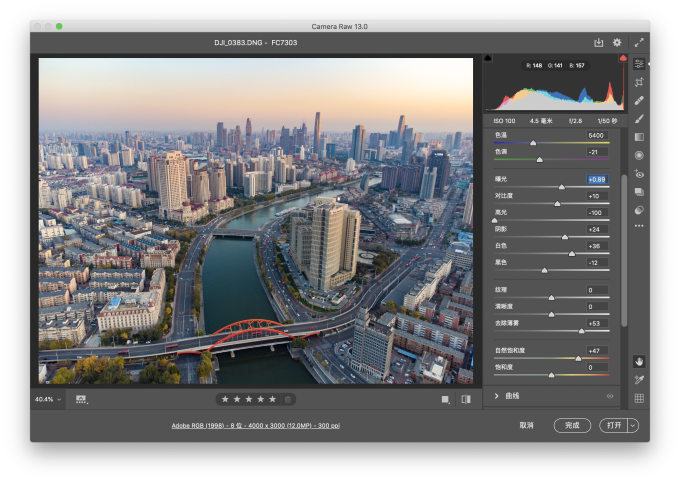Image resolution: width=680 pixels, height=482 pixels.
Task: Open the 40.4% zoom level dropdown
Action: (x=48, y=400)
